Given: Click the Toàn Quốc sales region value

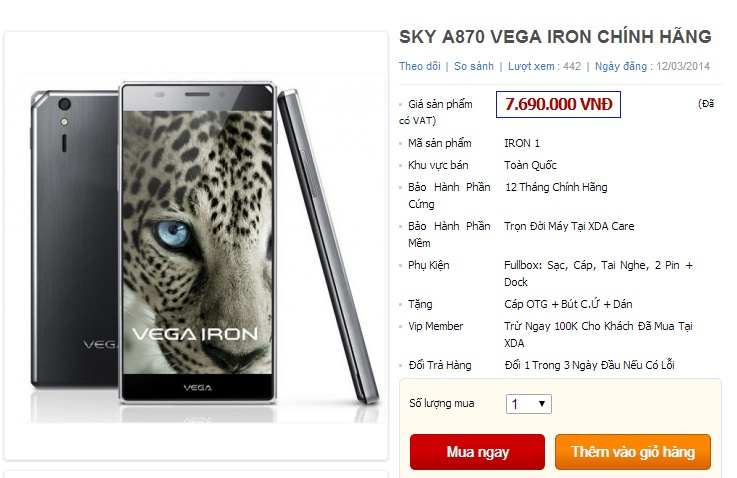Looking at the screenshot, I should coord(531,165).
